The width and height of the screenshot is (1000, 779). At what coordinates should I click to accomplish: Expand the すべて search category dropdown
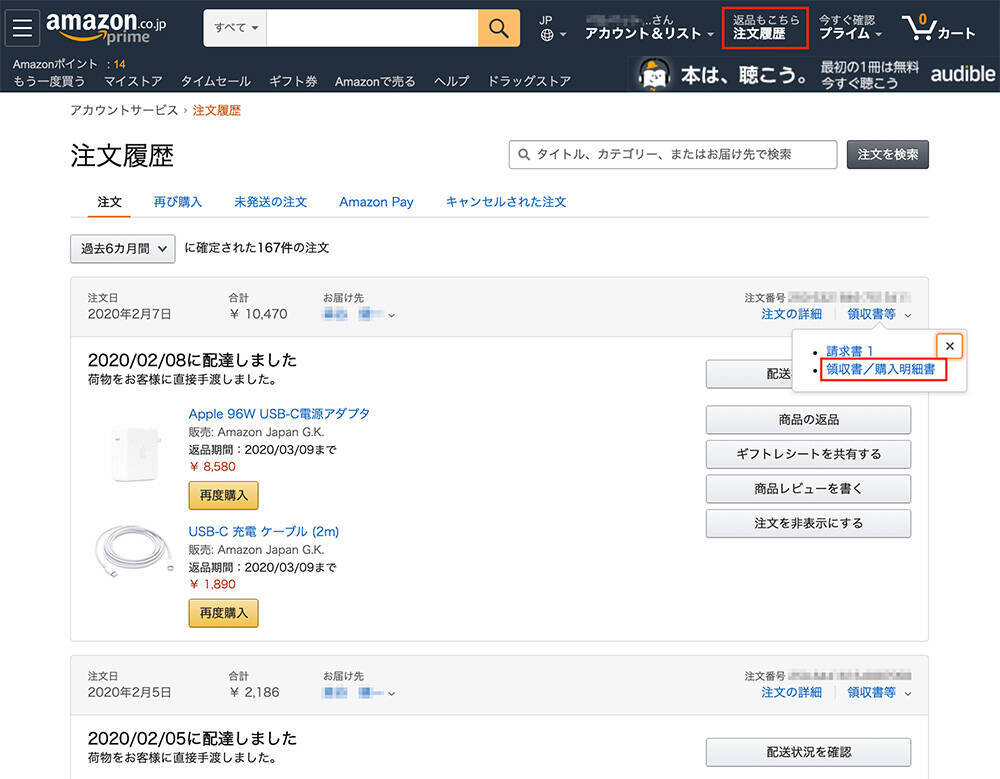(235, 28)
